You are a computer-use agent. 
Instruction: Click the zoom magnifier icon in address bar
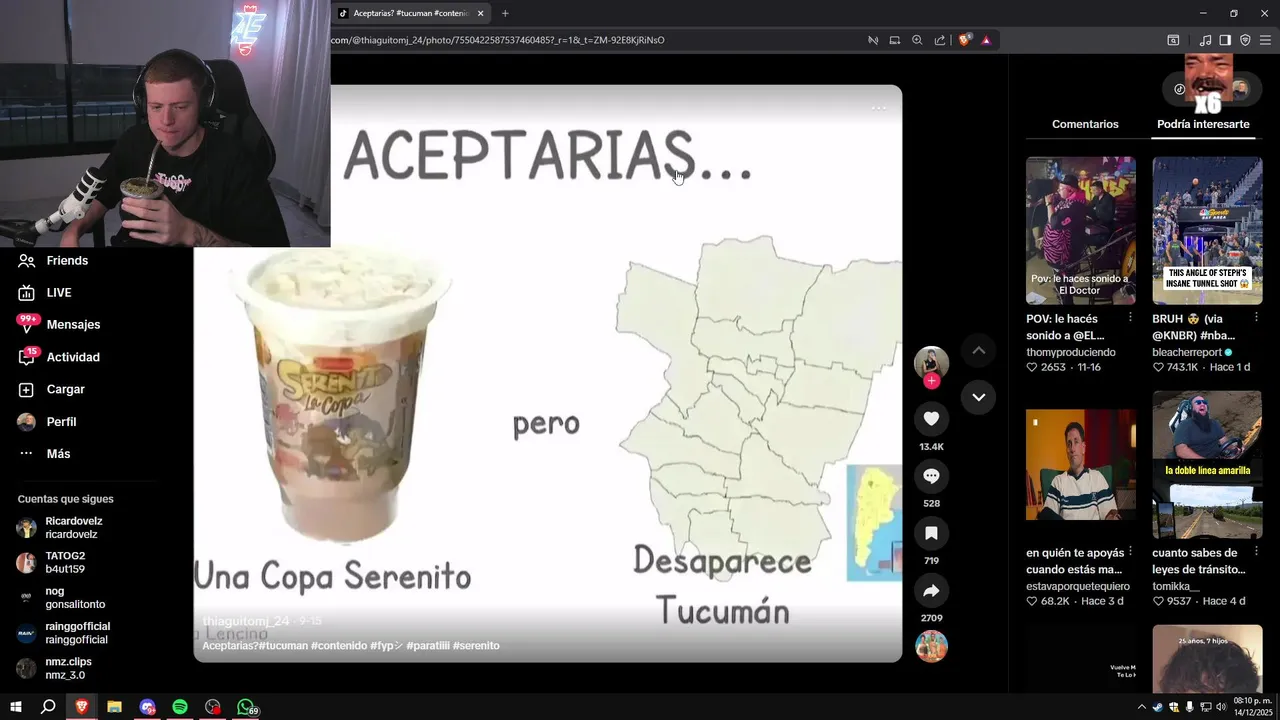917,40
